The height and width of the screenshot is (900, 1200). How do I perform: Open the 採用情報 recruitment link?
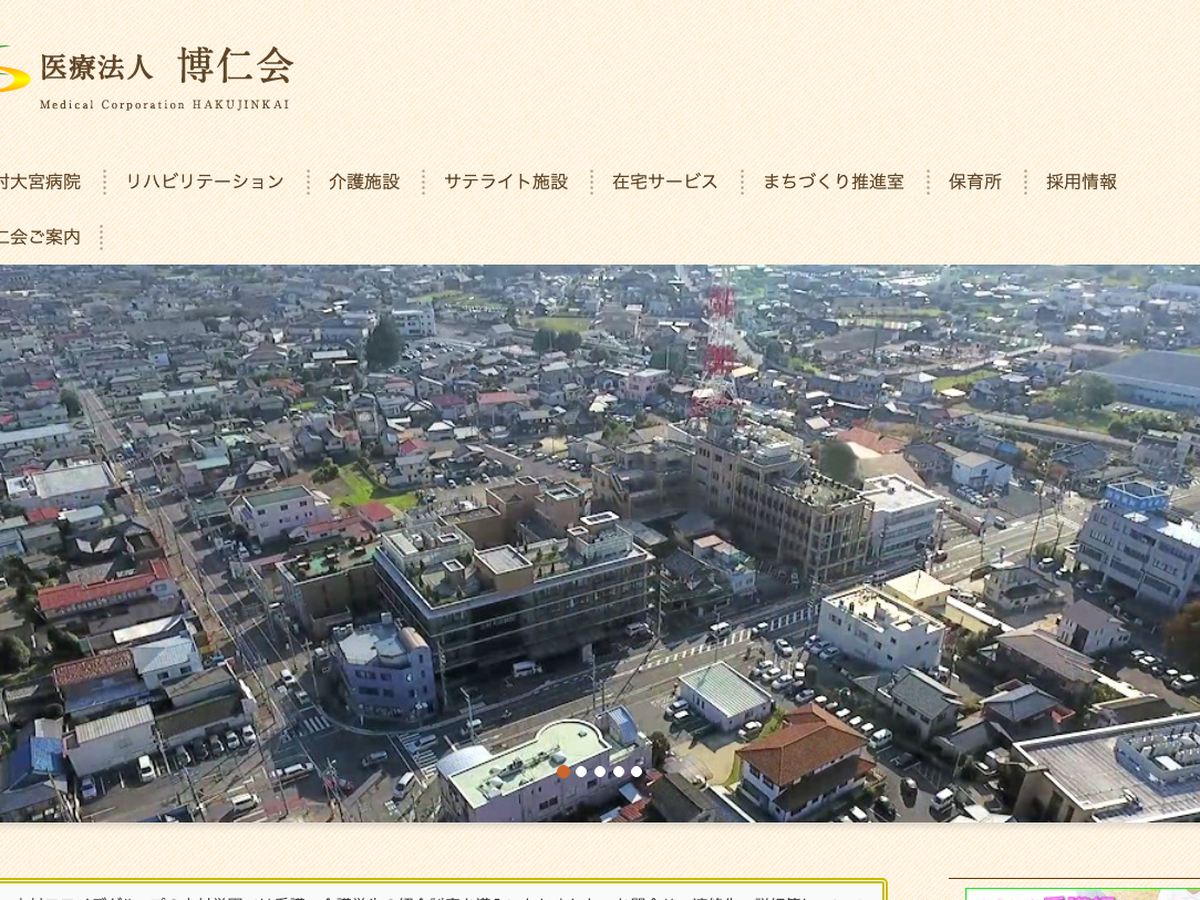click(1081, 182)
